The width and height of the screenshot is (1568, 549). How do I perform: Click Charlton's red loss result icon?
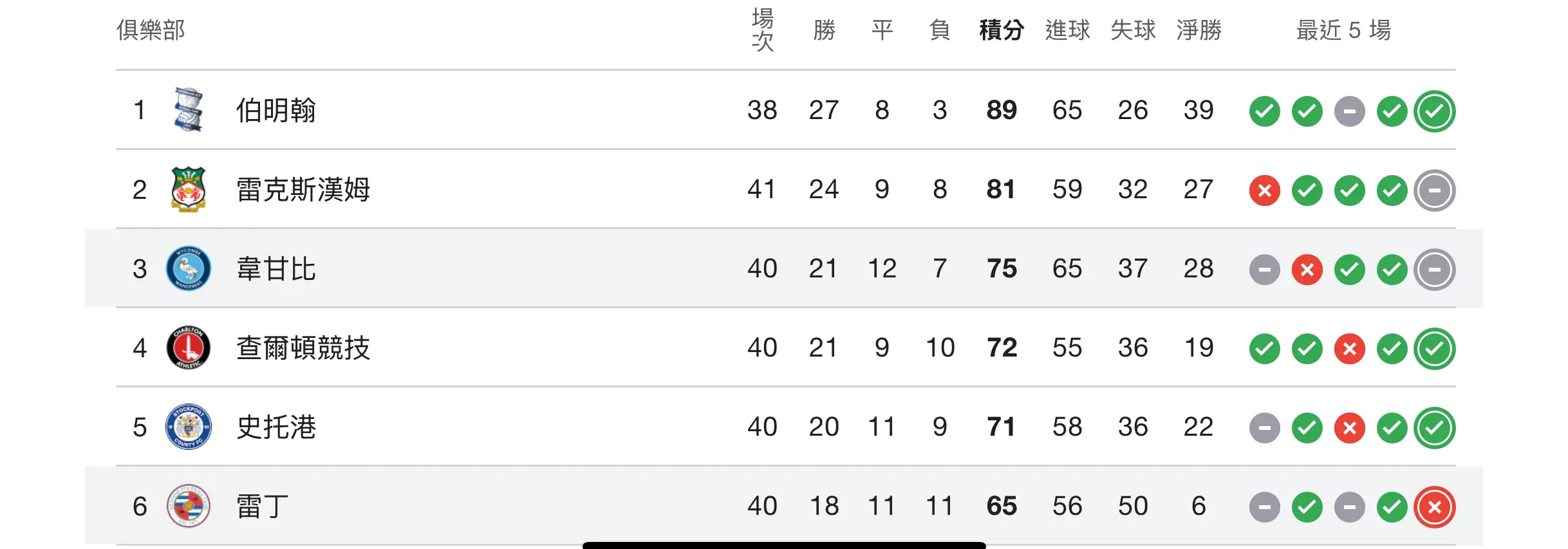tap(1349, 349)
